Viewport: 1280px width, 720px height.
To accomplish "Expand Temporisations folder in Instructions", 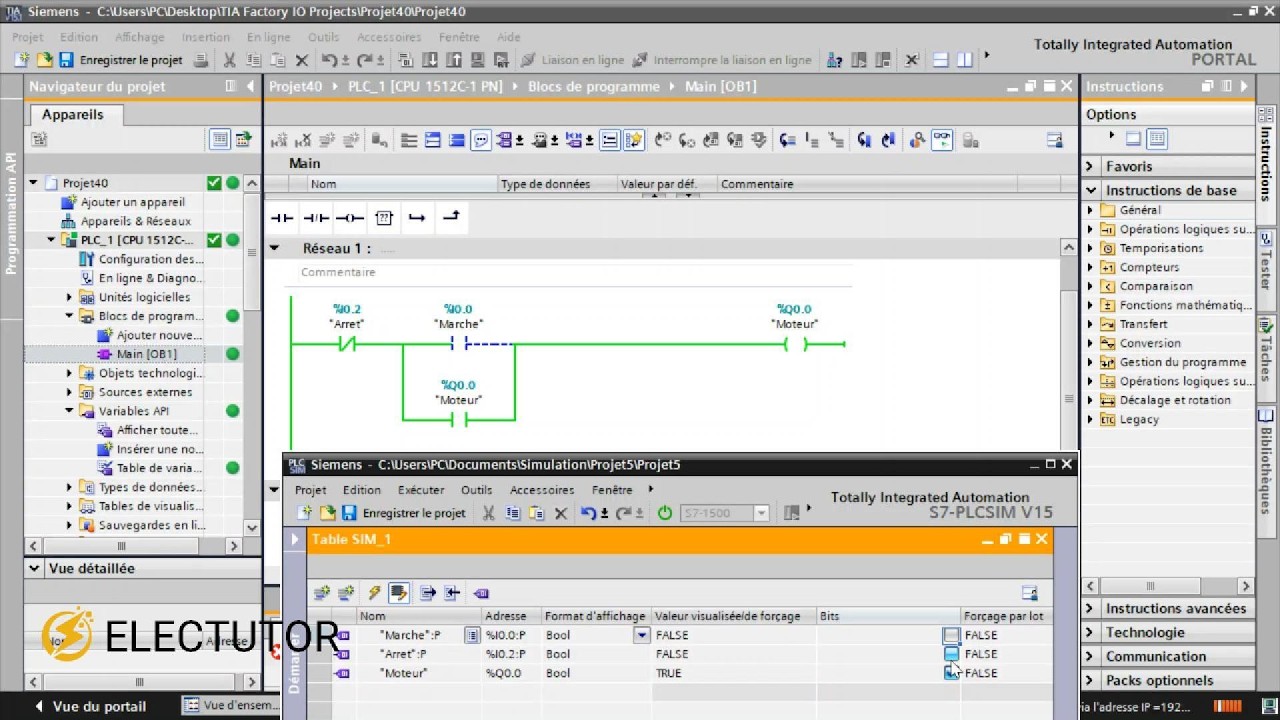I will click(1091, 248).
